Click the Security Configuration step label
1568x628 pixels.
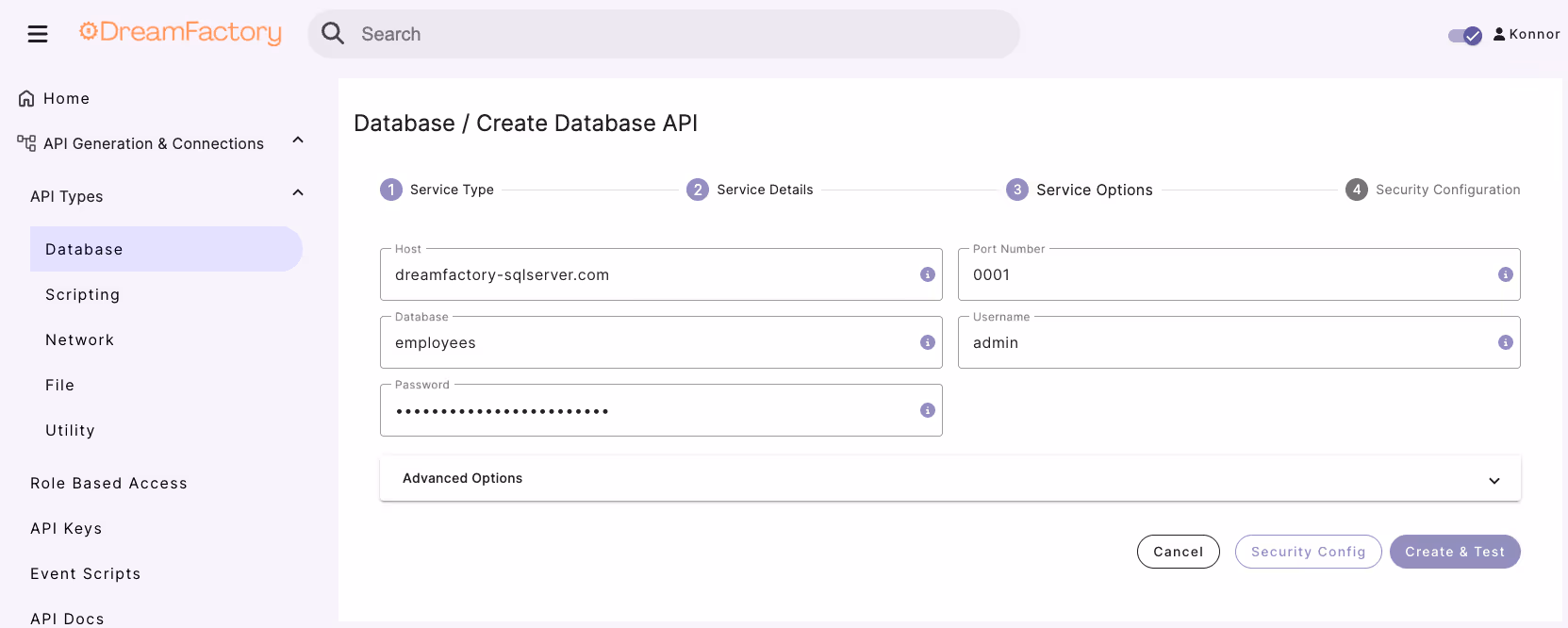1448,190
